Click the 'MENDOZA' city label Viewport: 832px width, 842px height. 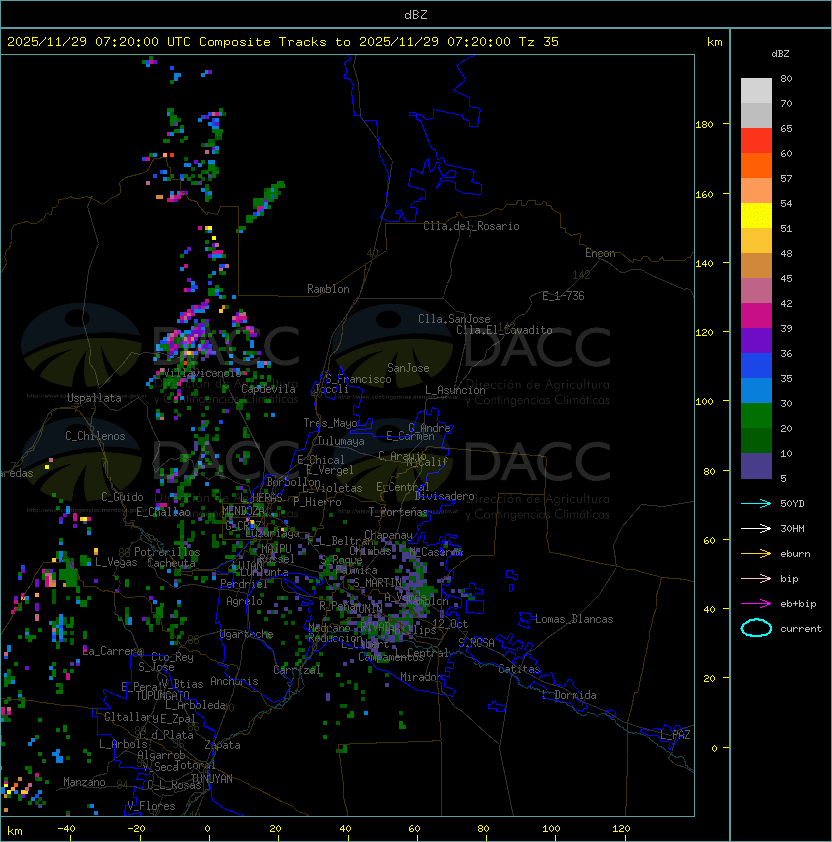(243, 510)
